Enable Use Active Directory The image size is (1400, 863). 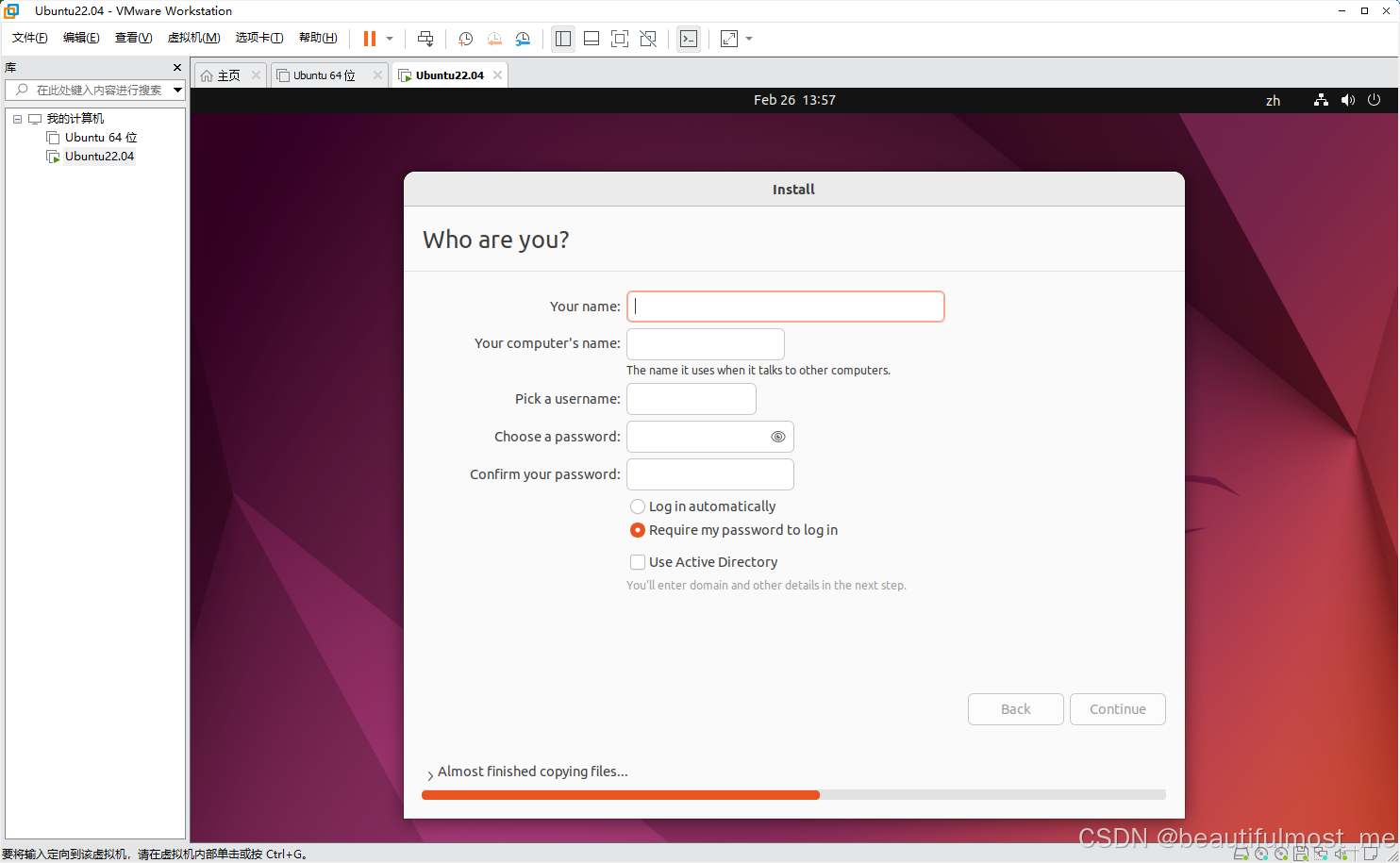pyautogui.click(x=638, y=562)
